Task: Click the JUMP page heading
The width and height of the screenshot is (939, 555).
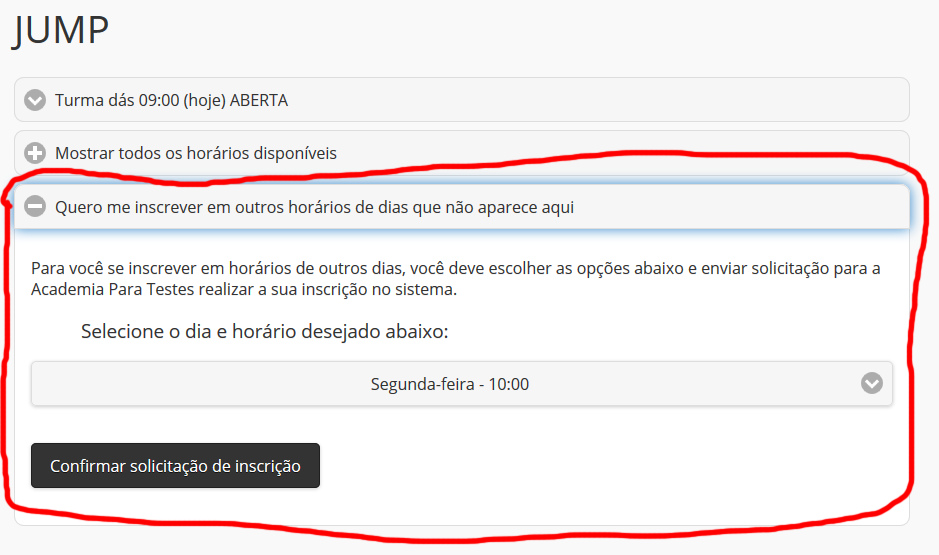Action: (61, 30)
